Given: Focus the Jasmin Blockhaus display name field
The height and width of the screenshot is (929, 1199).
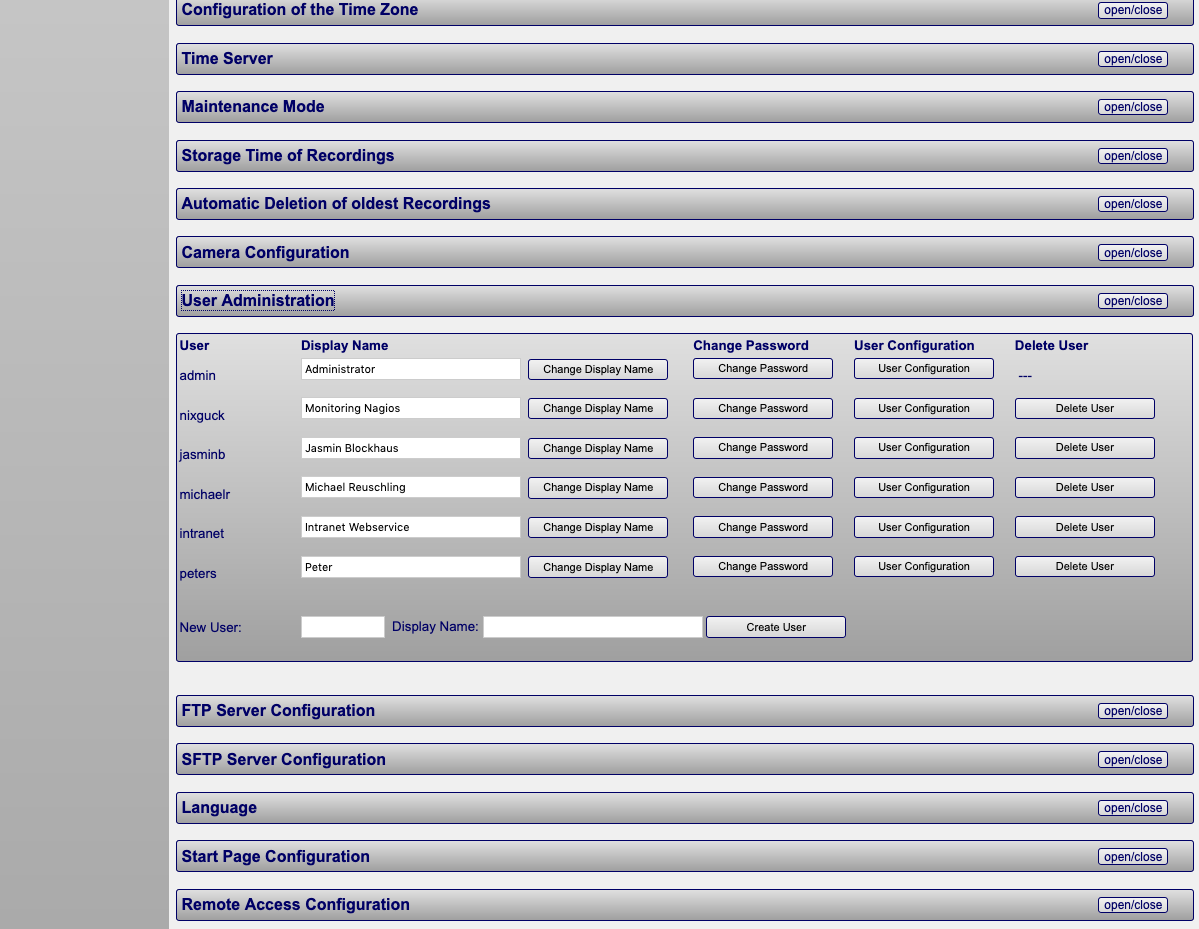Looking at the screenshot, I should pos(411,448).
